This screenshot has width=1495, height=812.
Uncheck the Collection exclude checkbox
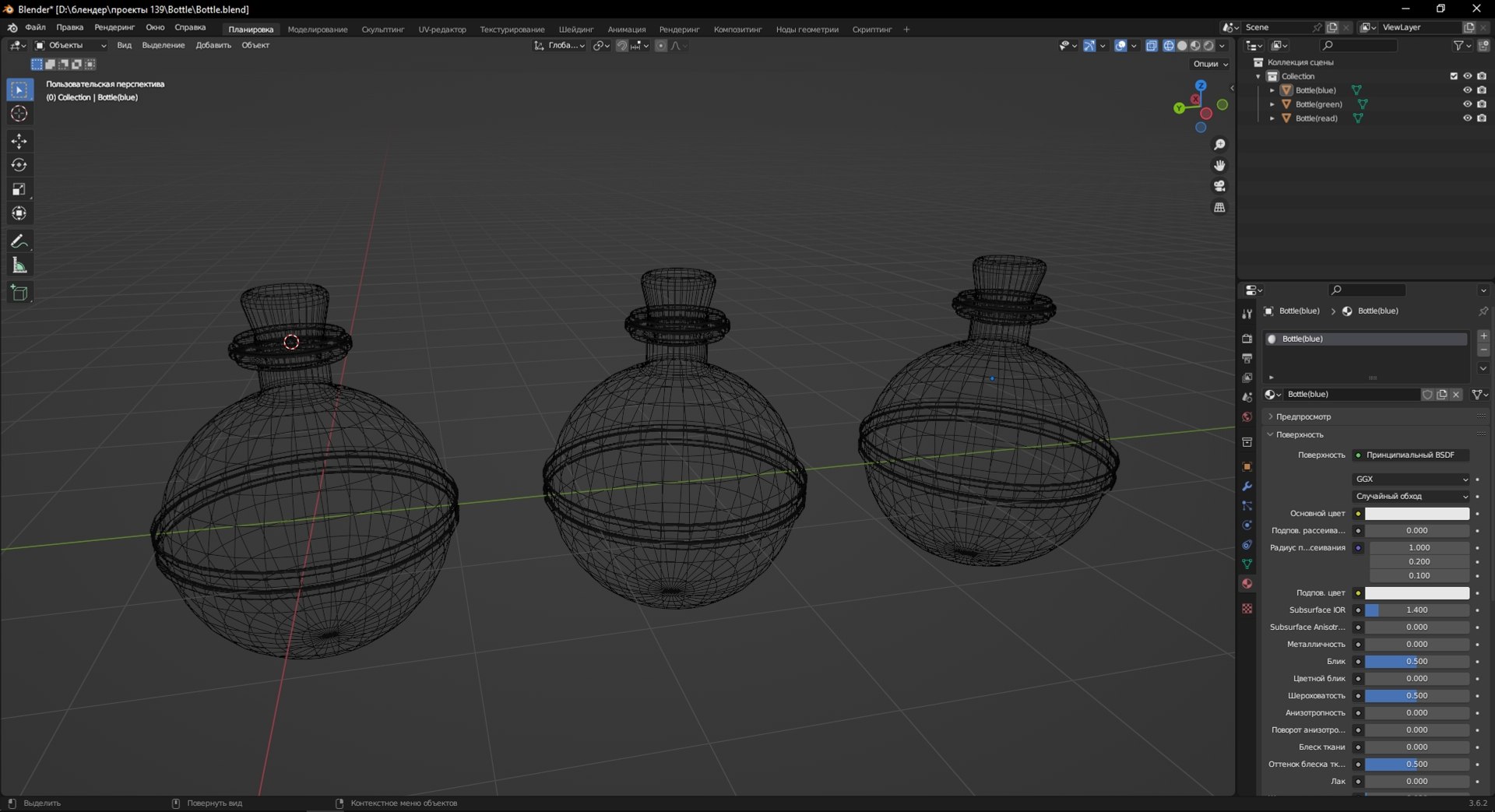1453,76
